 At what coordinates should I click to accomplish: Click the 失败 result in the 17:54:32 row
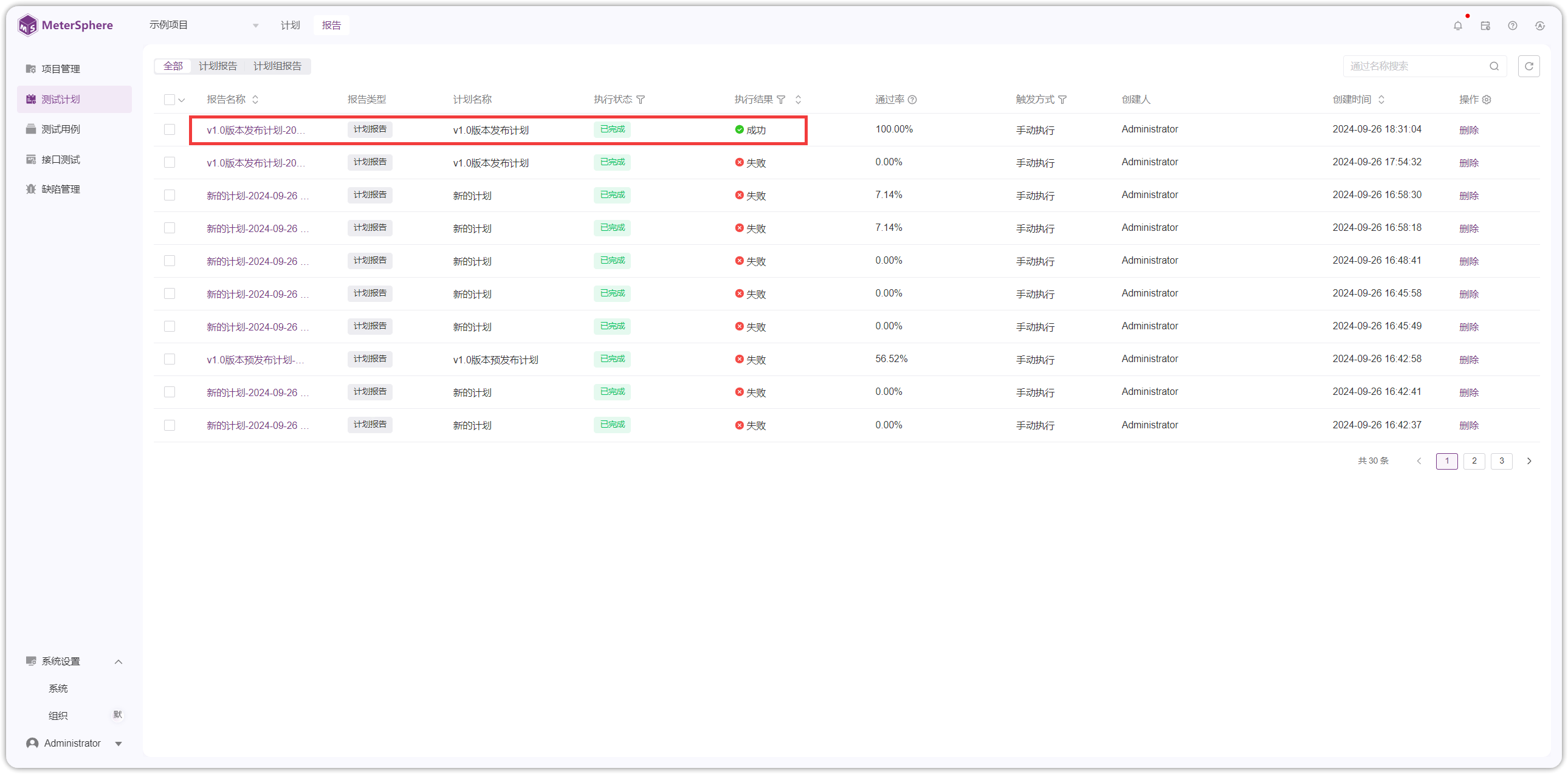click(x=750, y=163)
